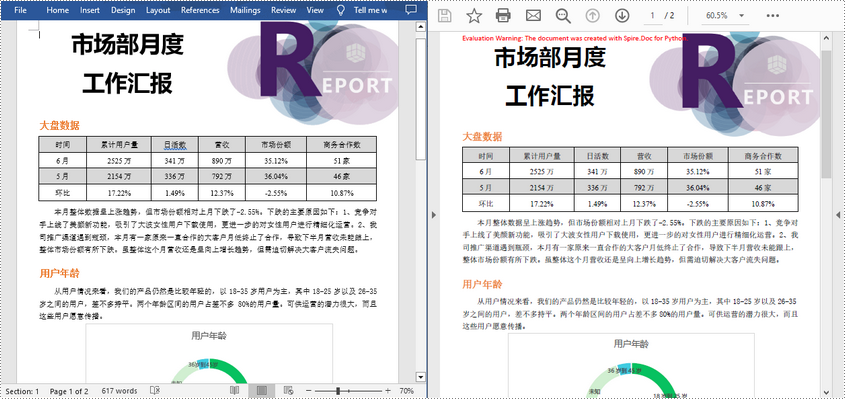The width and height of the screenshot is (845, 399).
Task: Switch to Read Mode view
Action: point(234,390)
